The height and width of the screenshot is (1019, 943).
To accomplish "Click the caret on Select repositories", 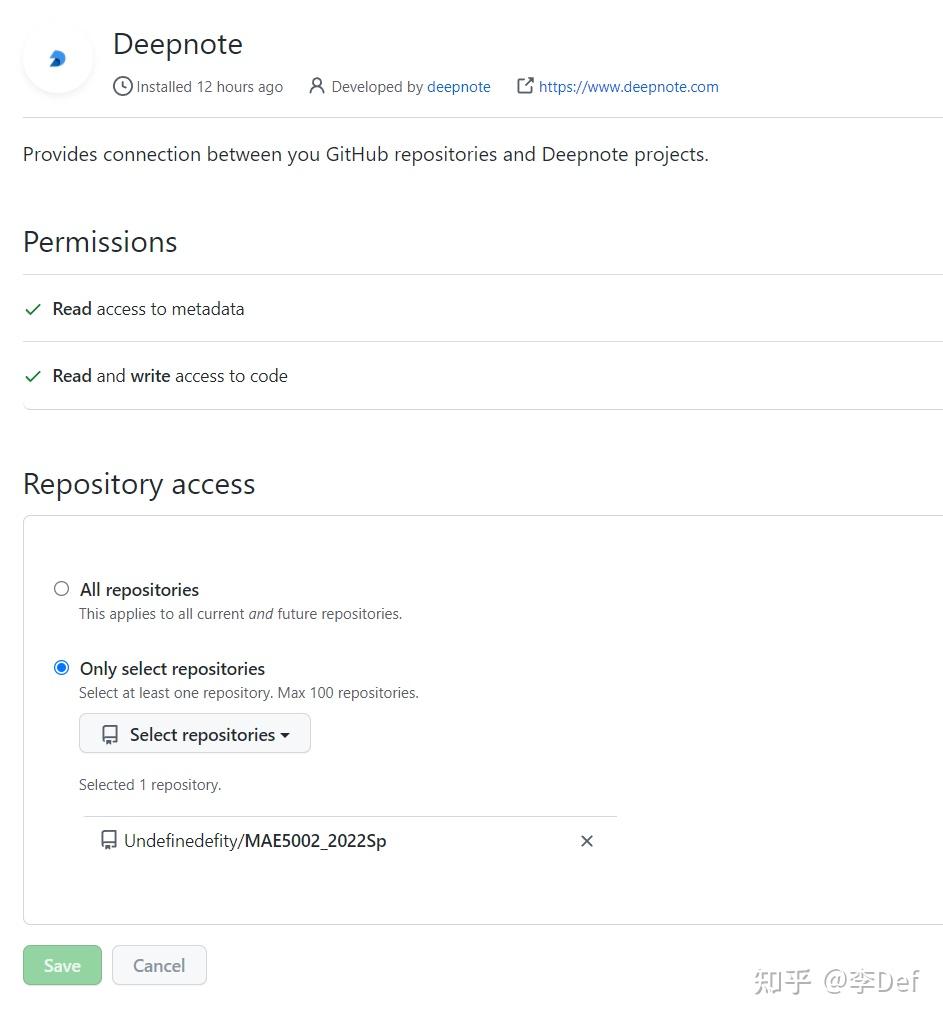I will (x=284, y=733).
